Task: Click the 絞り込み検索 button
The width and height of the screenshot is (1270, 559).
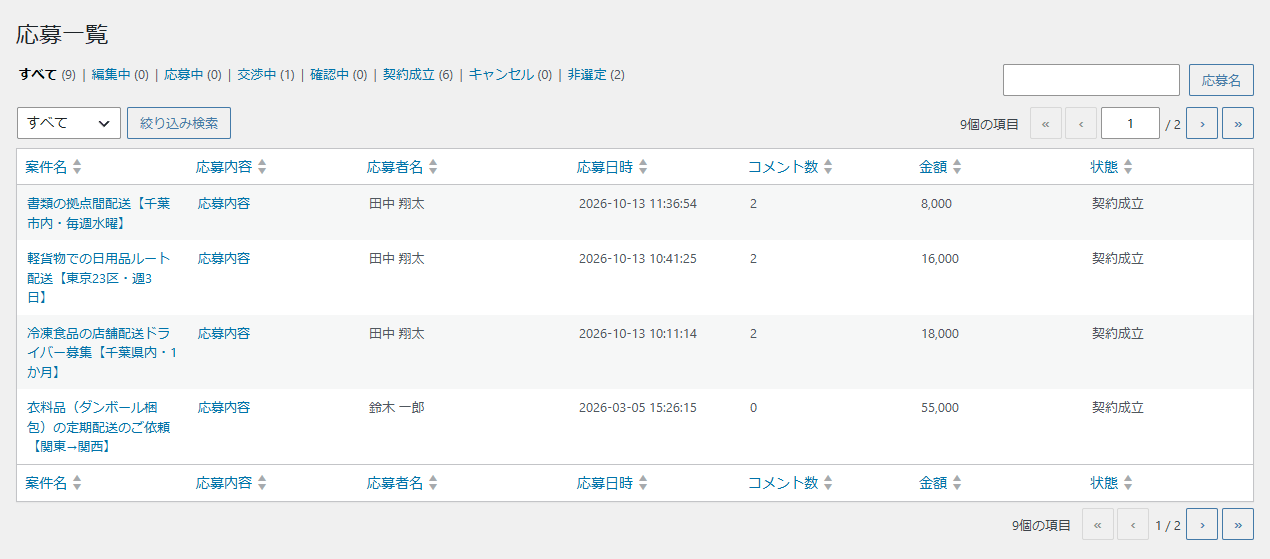Action: 179,123
